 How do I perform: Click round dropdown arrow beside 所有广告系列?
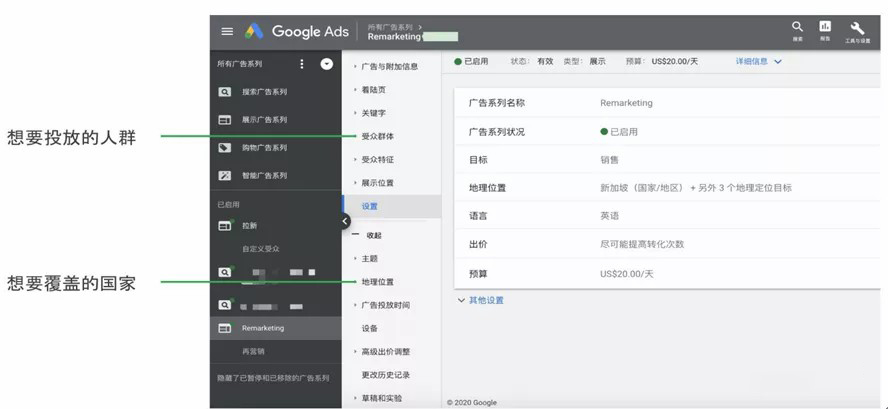[x=327, y=64]
